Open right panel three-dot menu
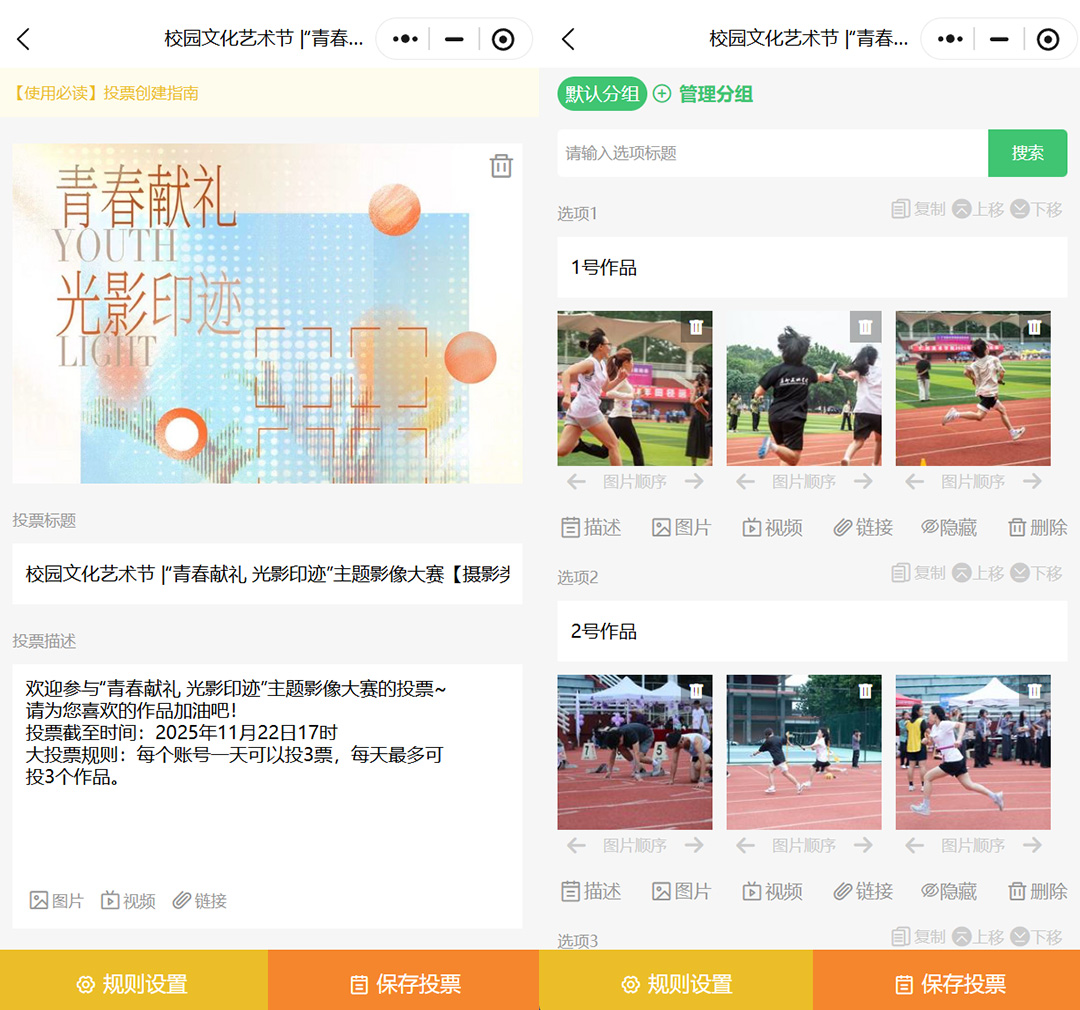Screen dimensions: 1080x1010 pyautogui.click(x=950, y=39)
